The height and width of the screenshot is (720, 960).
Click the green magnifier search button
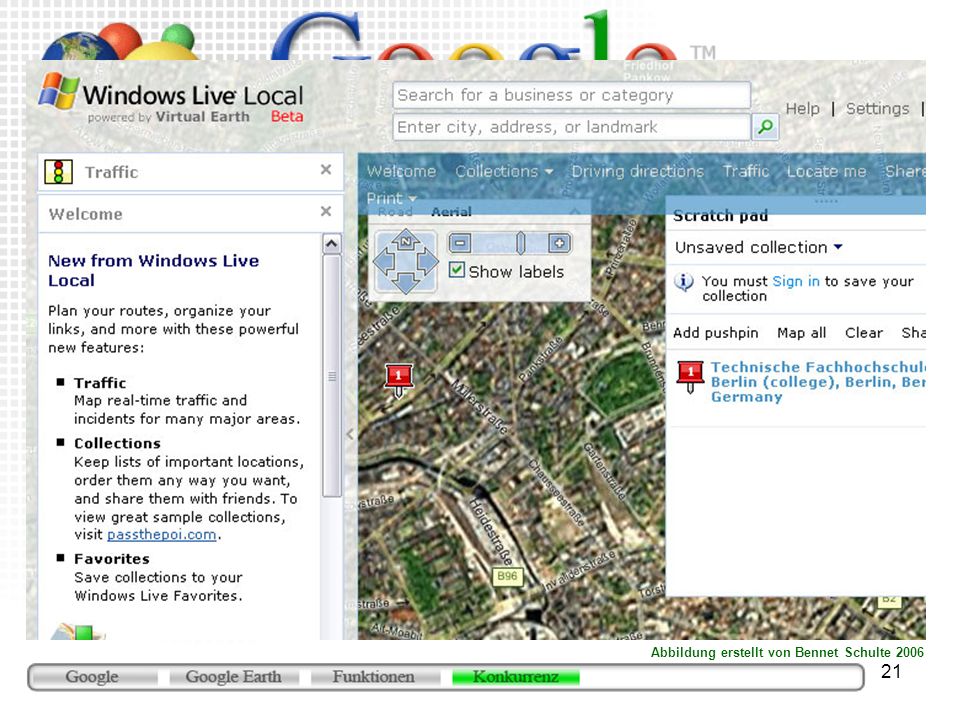765,127
